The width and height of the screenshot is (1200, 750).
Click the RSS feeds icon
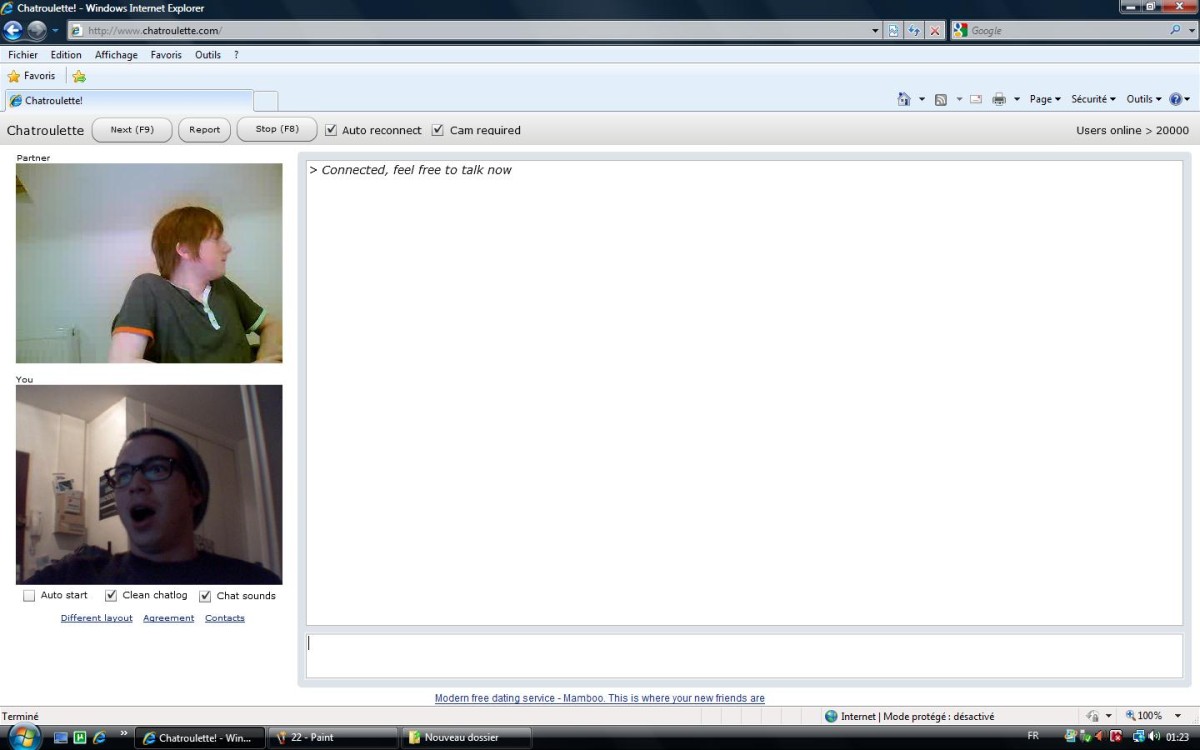pyautogui.click(x=941, y=99)
